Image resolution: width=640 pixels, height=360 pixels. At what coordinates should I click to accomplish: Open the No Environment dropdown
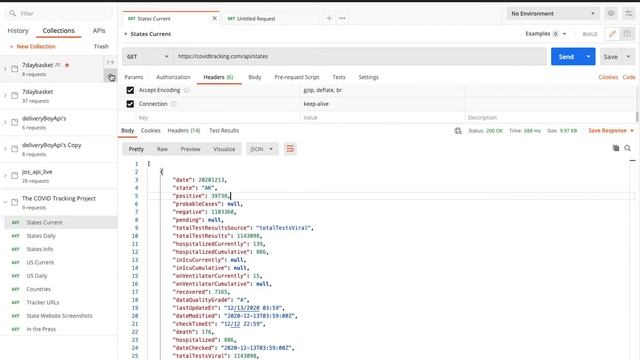[553, 13]
